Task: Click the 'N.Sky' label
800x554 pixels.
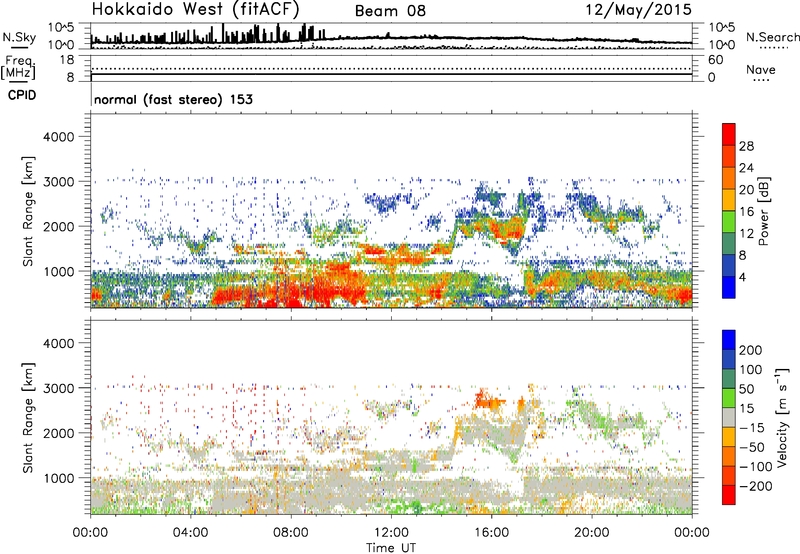Action: (19, 37)
